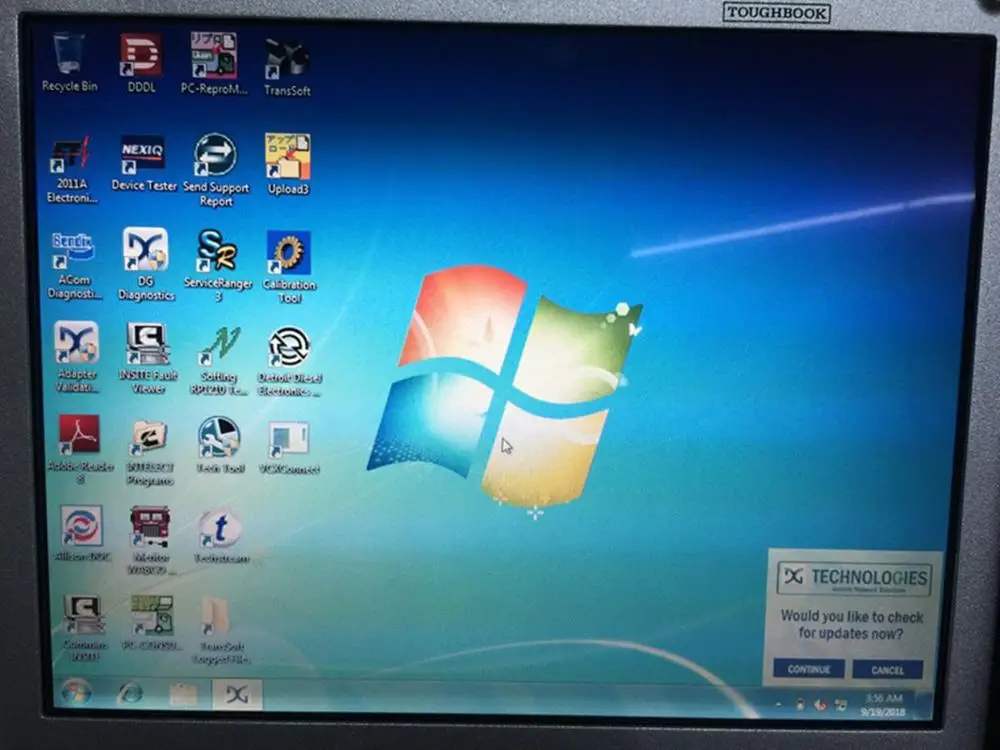Image resolution: width=1000 pixels, height=750 pixels.
Task: Launch the Upload3 shortcut
Action: [x=288, y=164]
